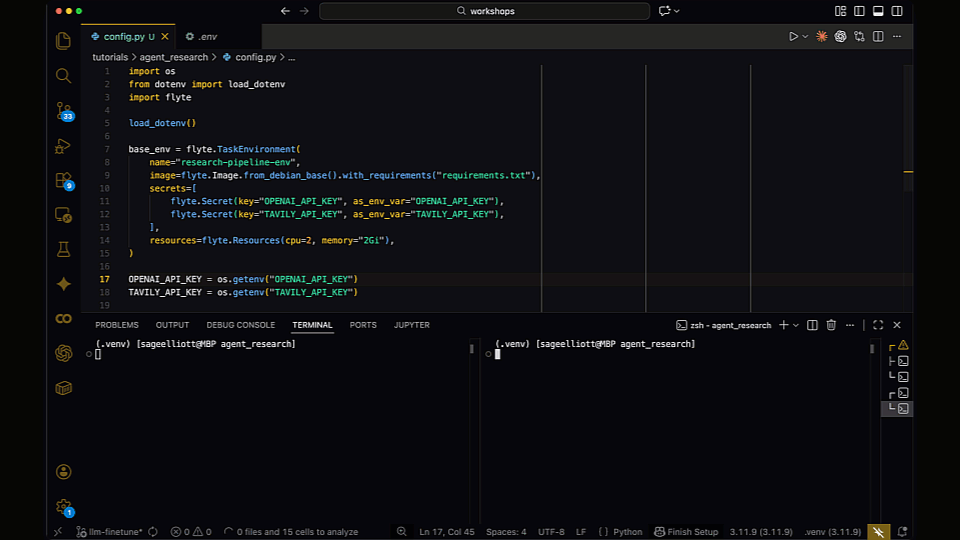Maximize the terminal panel size
This screenshot has width=960, height=540.
click(878, 325)
